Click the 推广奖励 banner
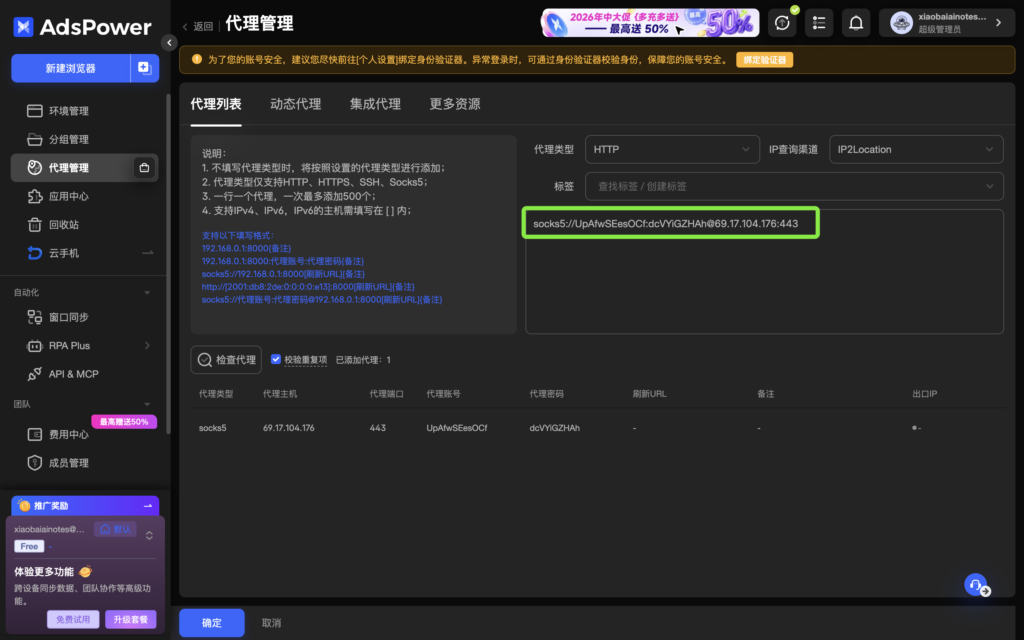The height and width of the screenshot is (640, 1024). coord(85,506)
